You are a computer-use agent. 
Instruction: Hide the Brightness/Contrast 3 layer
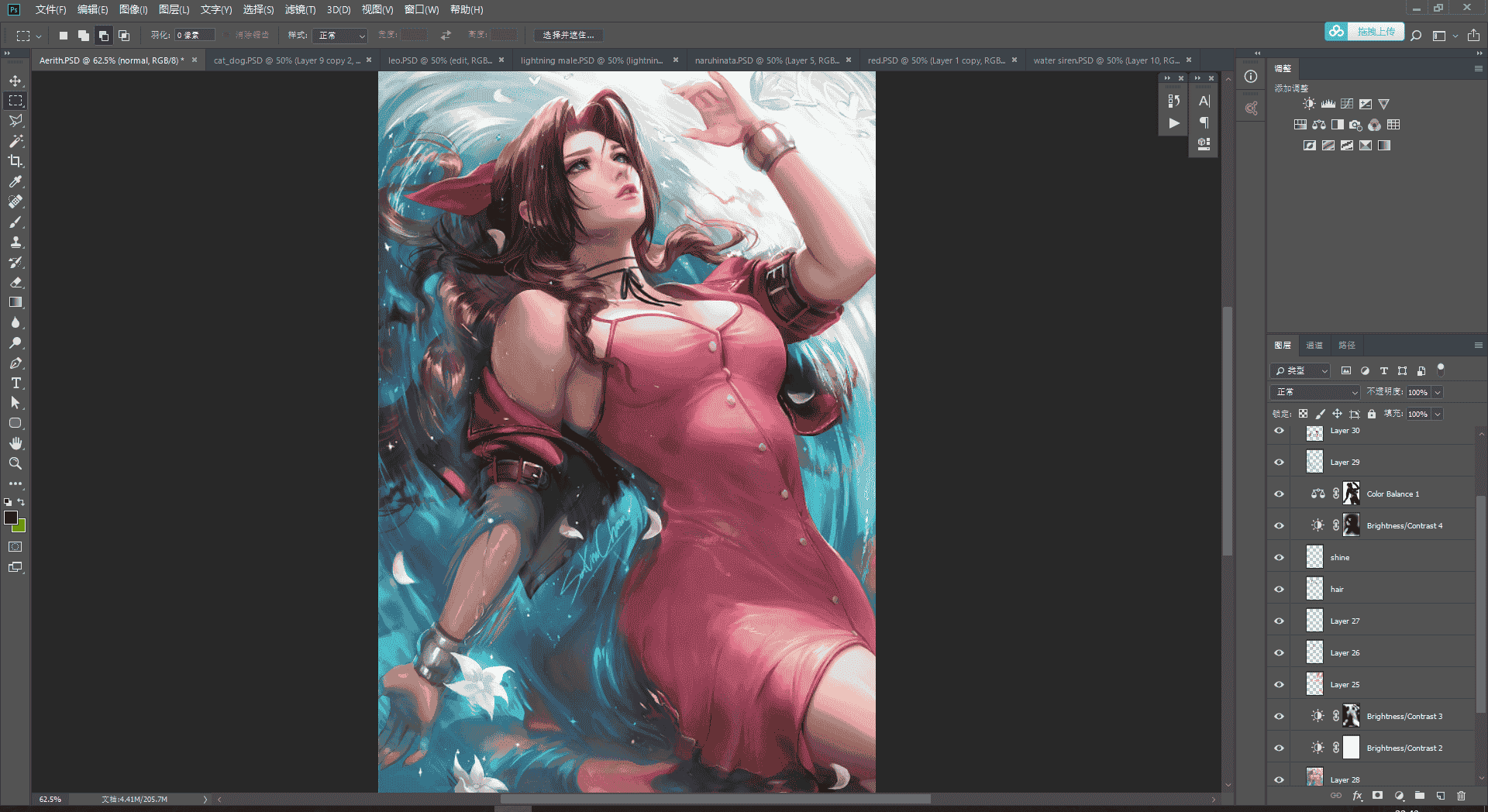coord(1279,716)
